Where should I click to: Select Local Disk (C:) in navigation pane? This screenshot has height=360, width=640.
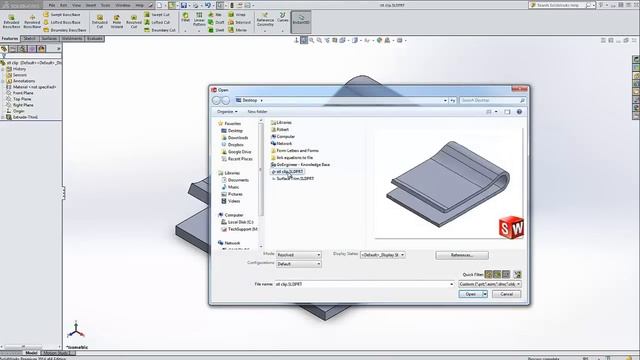click(x=238, y=222)
